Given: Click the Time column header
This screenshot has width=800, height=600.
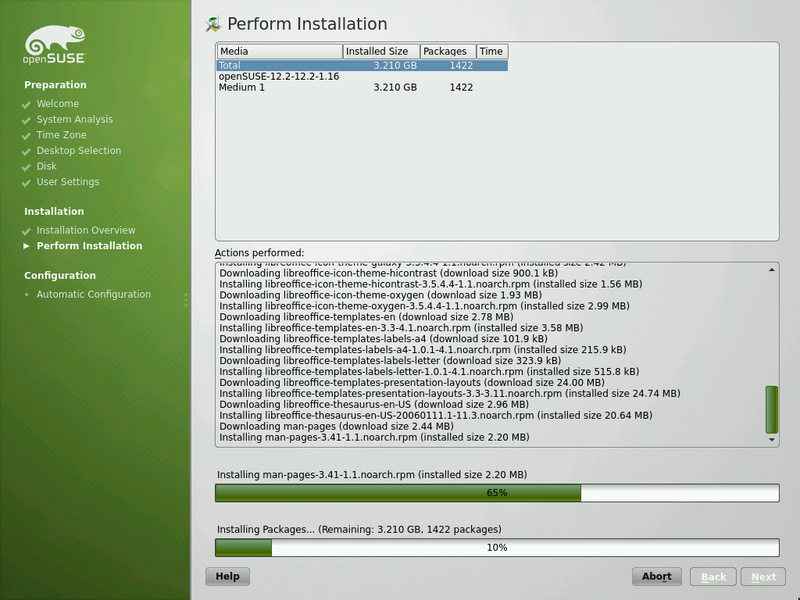Looking at the screenshot, I should coord(492,52).
